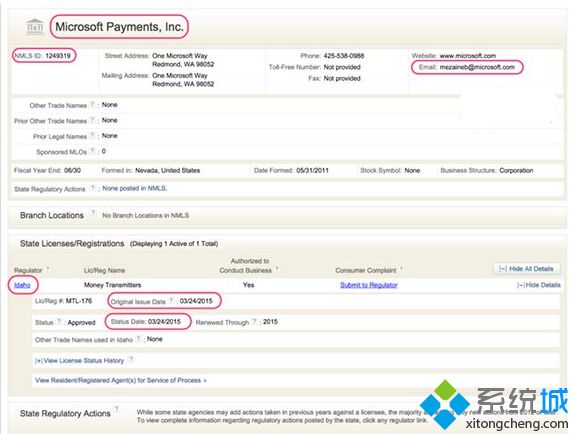This screenshot has height=434, width=573.
Task: Open help icon next to Regulator column header
Action: (x=48, y=270)
